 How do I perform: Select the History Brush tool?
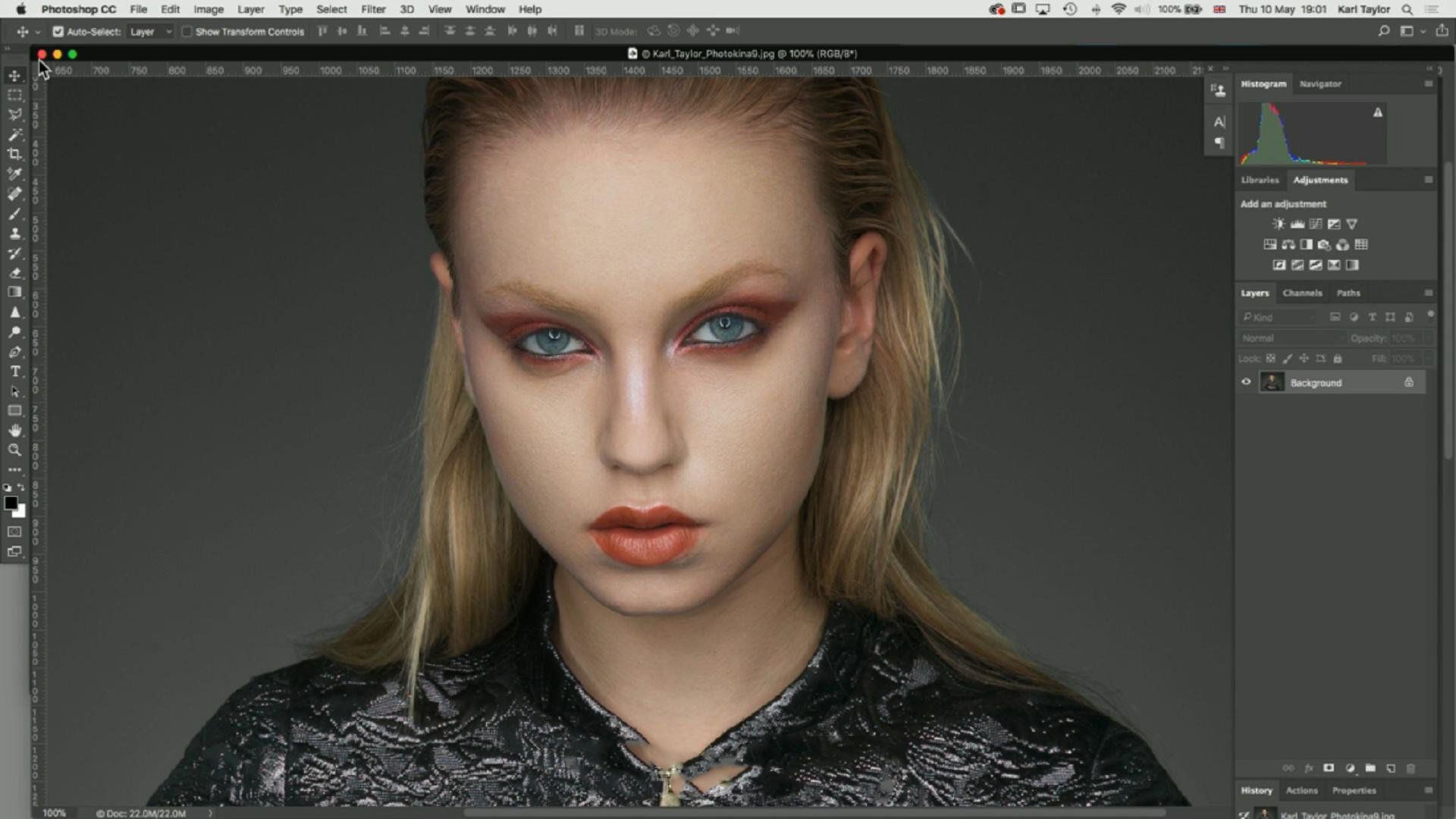pos(14,253)
